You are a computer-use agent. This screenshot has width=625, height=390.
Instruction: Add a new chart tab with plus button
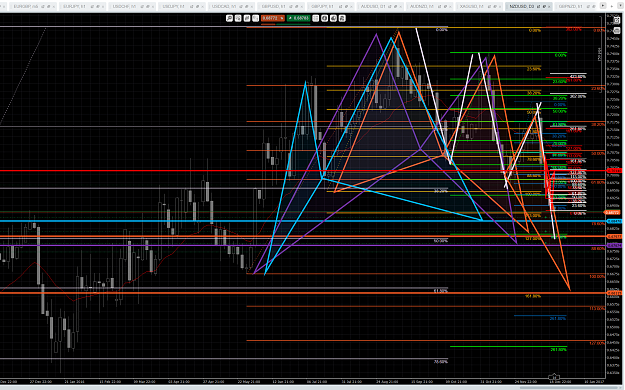[612, 6]
